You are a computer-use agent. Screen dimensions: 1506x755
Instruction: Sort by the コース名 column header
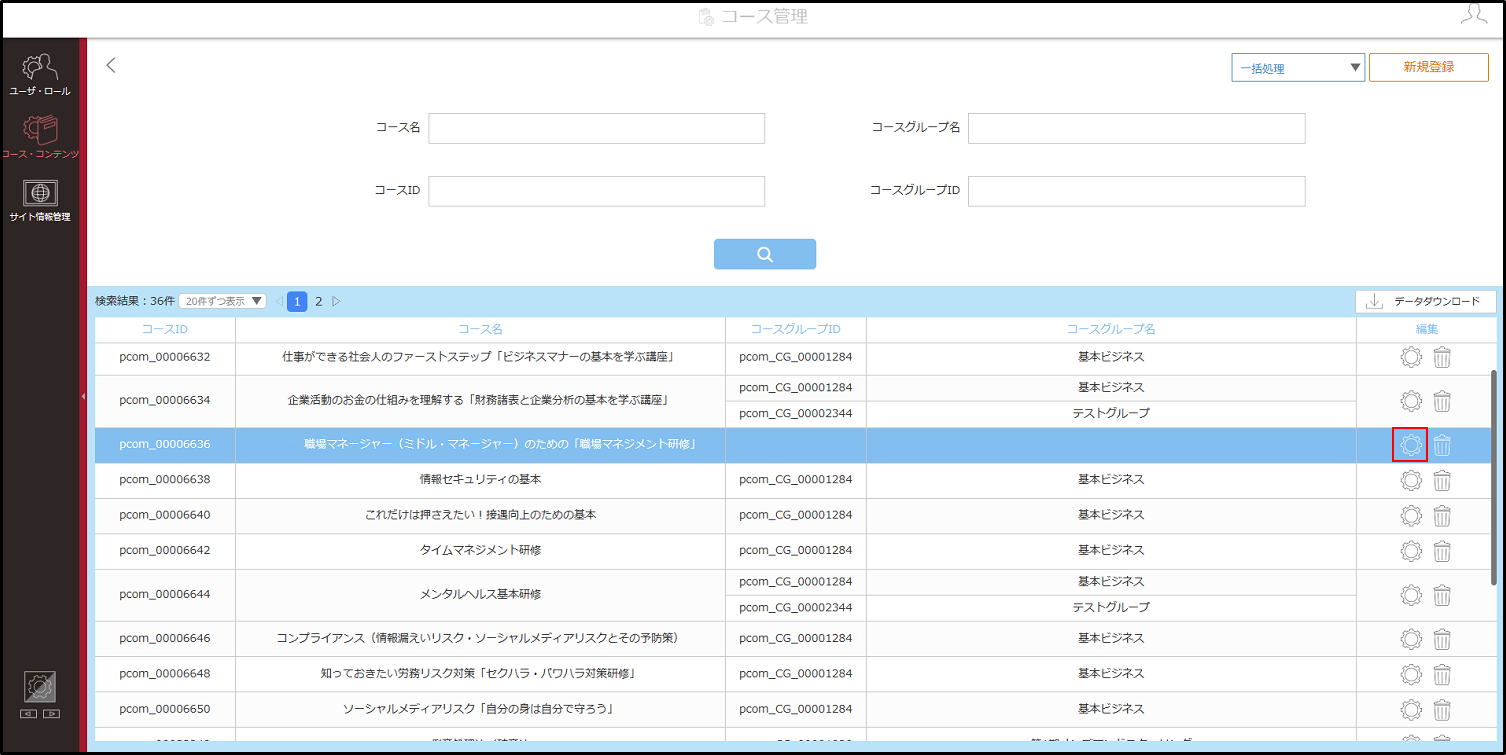tap(480, 329)
